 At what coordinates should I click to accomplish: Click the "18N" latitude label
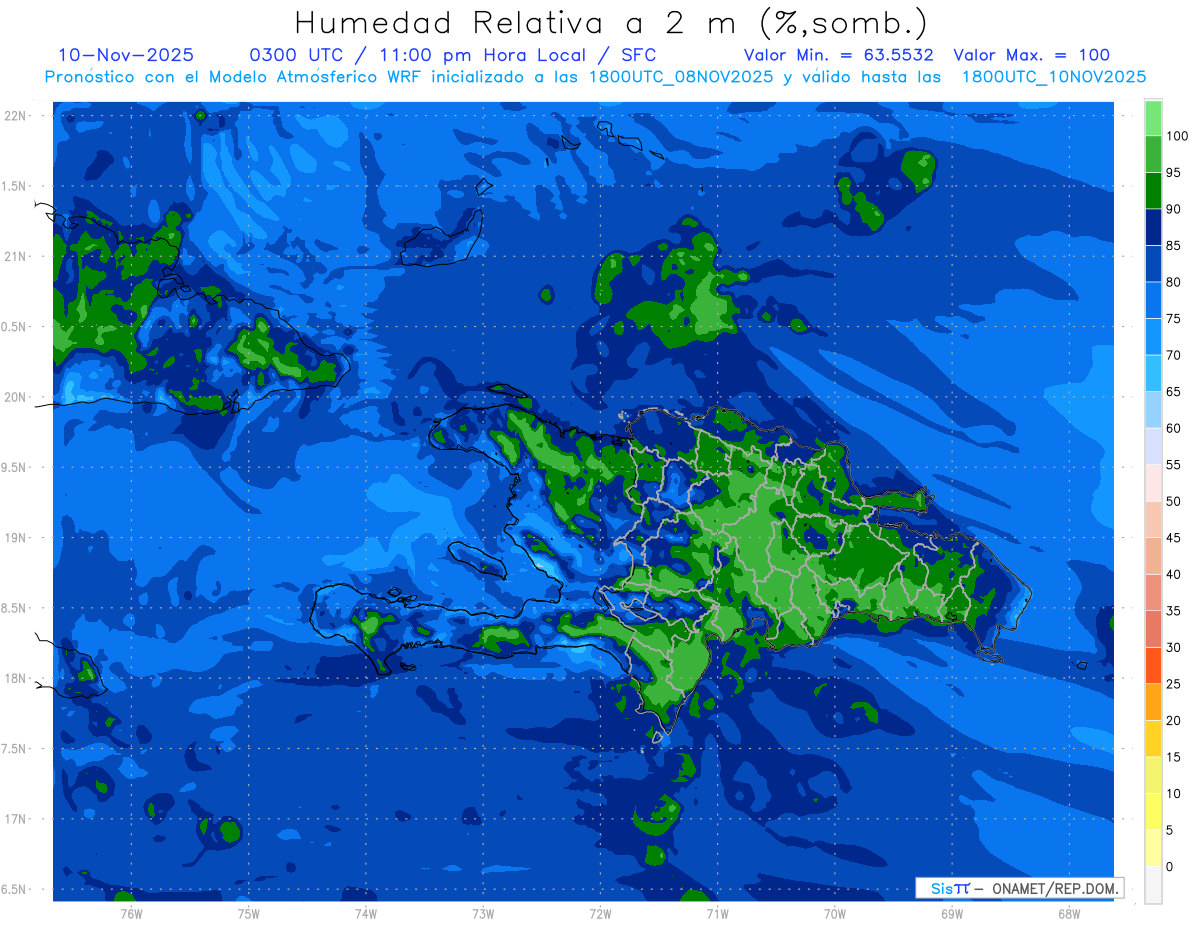15,679
